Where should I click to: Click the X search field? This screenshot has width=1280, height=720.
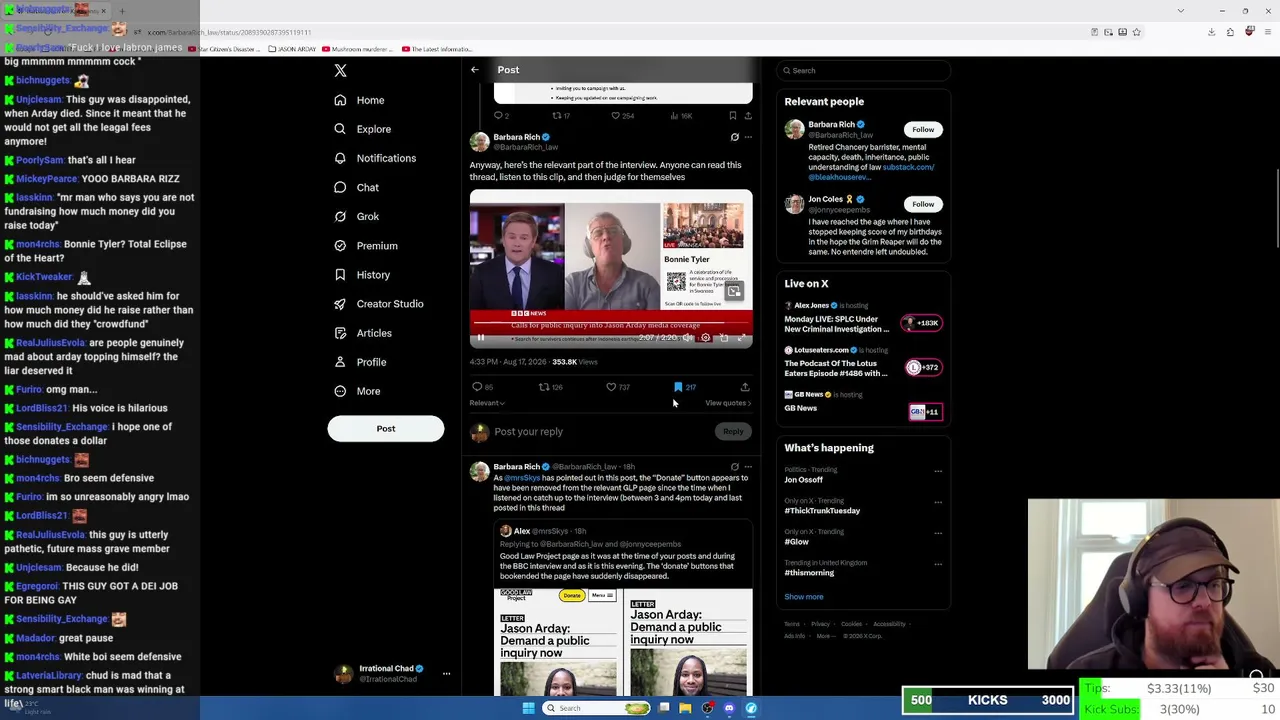(864, 71)
